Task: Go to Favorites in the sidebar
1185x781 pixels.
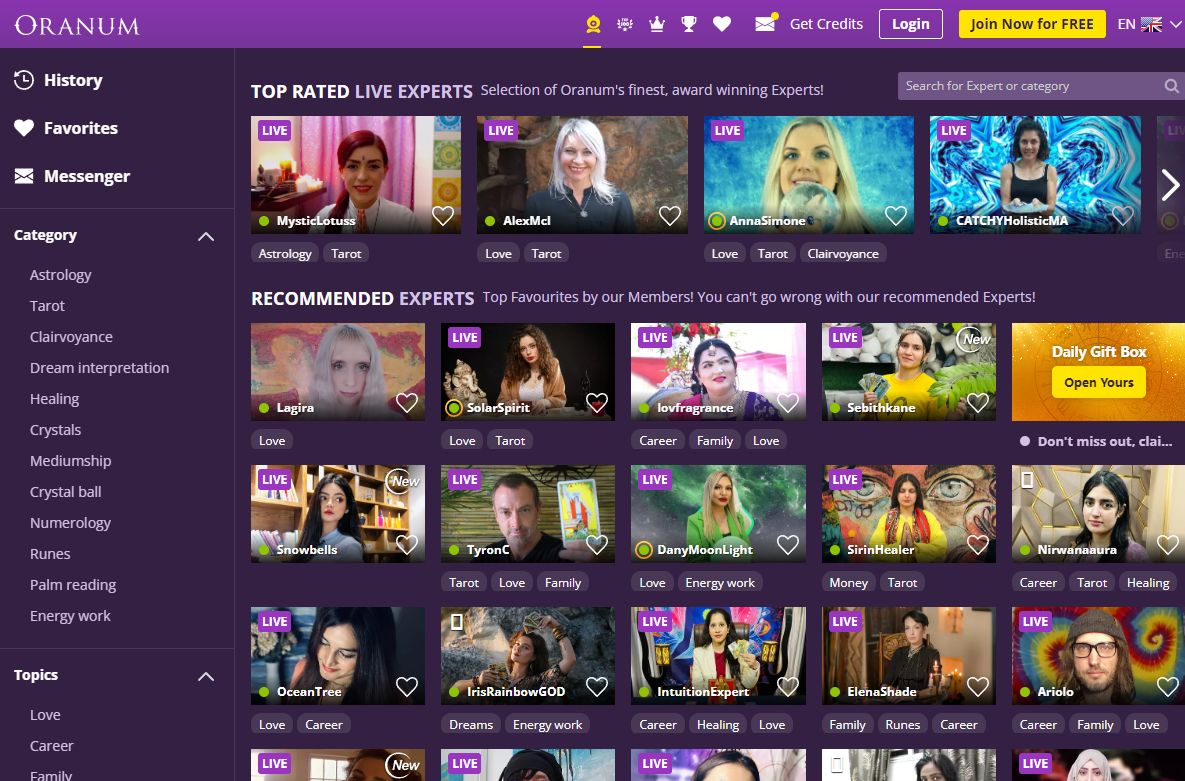Action: tap(66, 129)
